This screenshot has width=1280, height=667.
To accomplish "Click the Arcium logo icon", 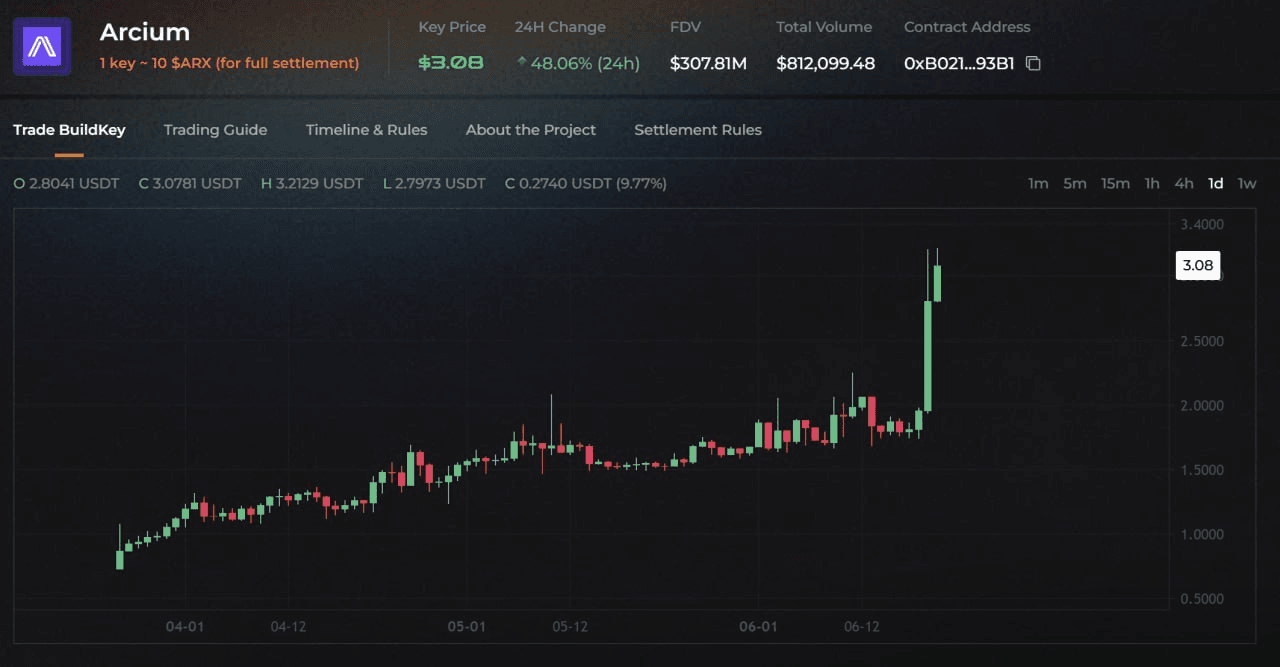I will (x=42, y=46).
